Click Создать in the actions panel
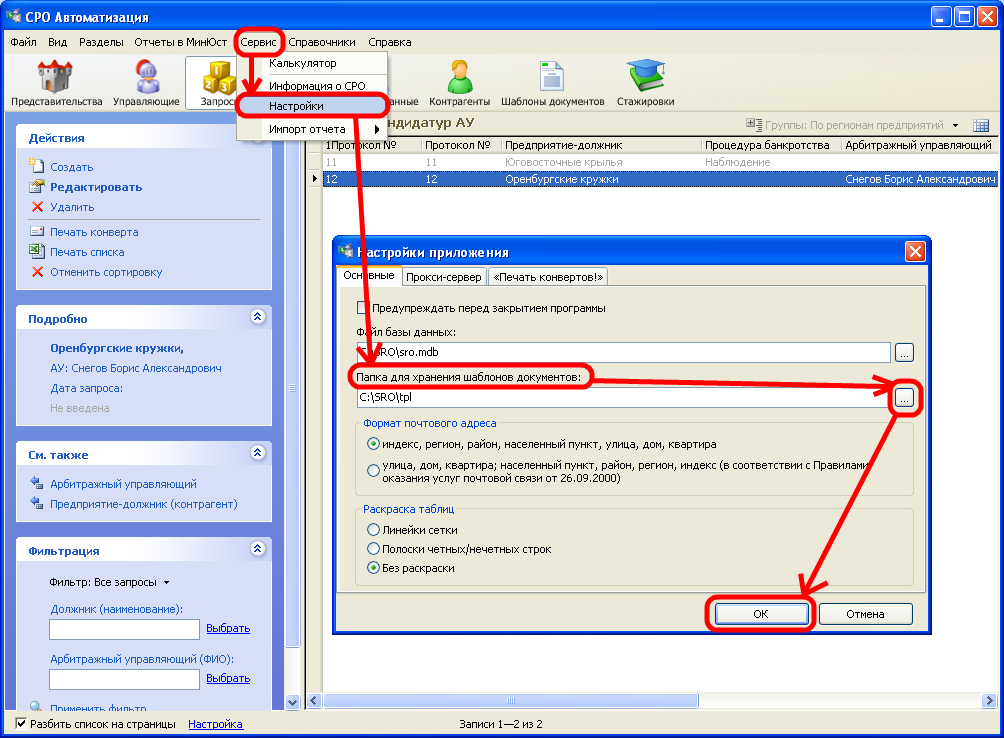 click(71, 167)
